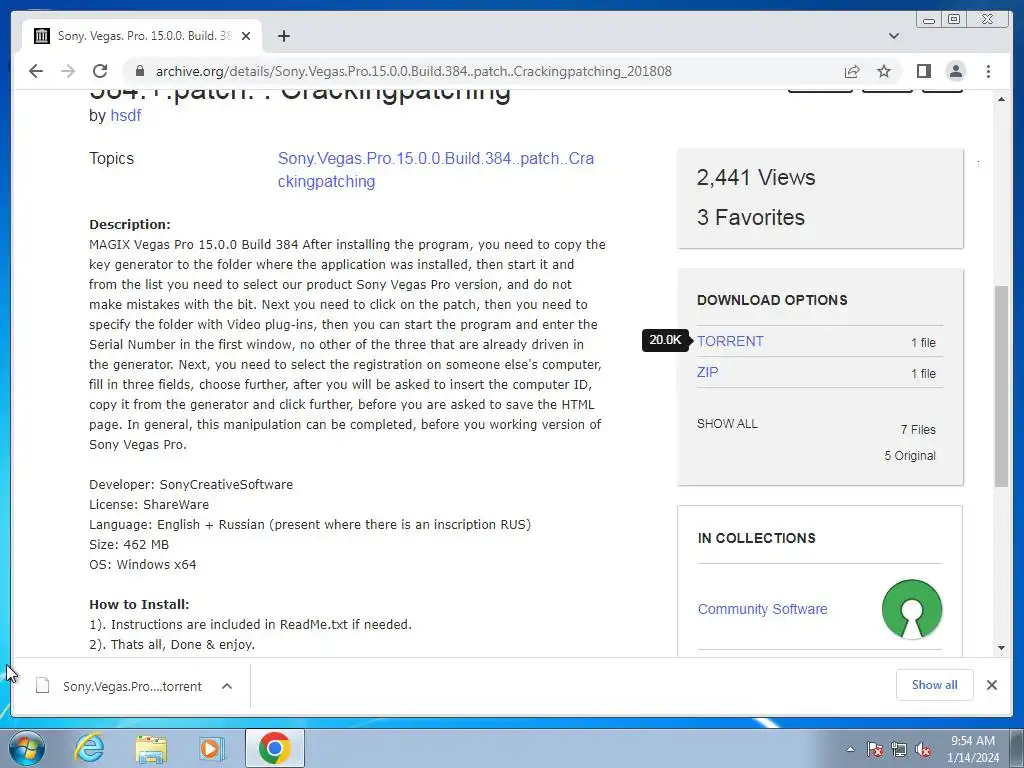The height and width of the screenshot is (768, 1024).
Task: Click the 5 Original files text
Action: 910,456
